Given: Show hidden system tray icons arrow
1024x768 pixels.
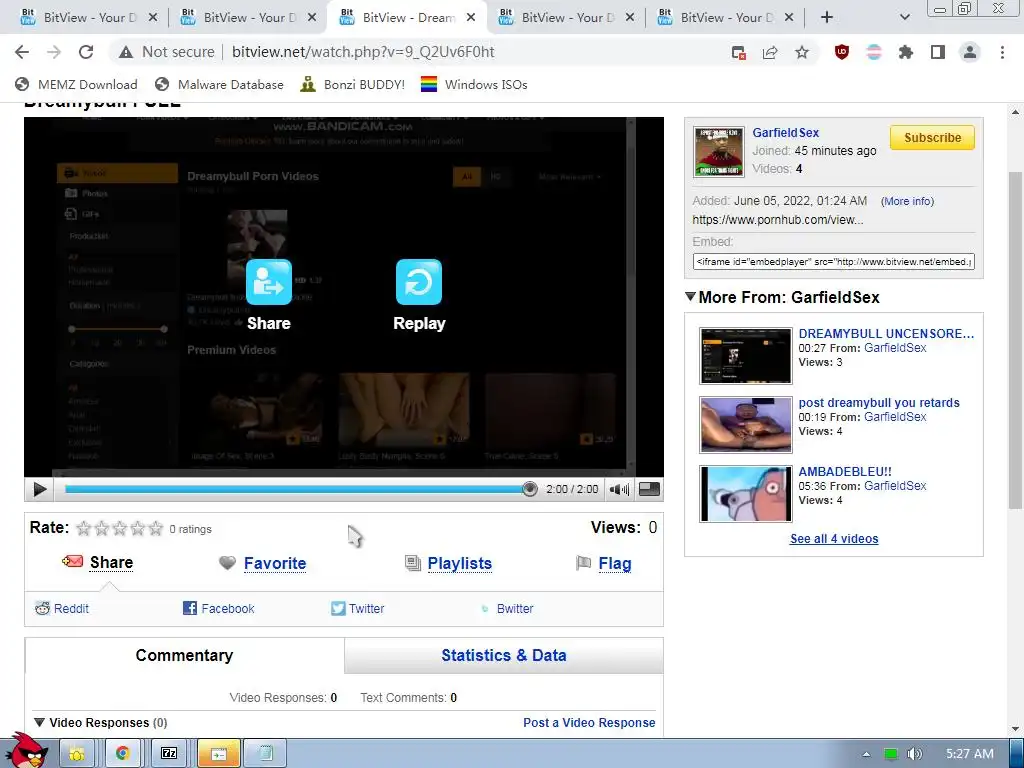Looking at the screenshot, I should [866, 754].
